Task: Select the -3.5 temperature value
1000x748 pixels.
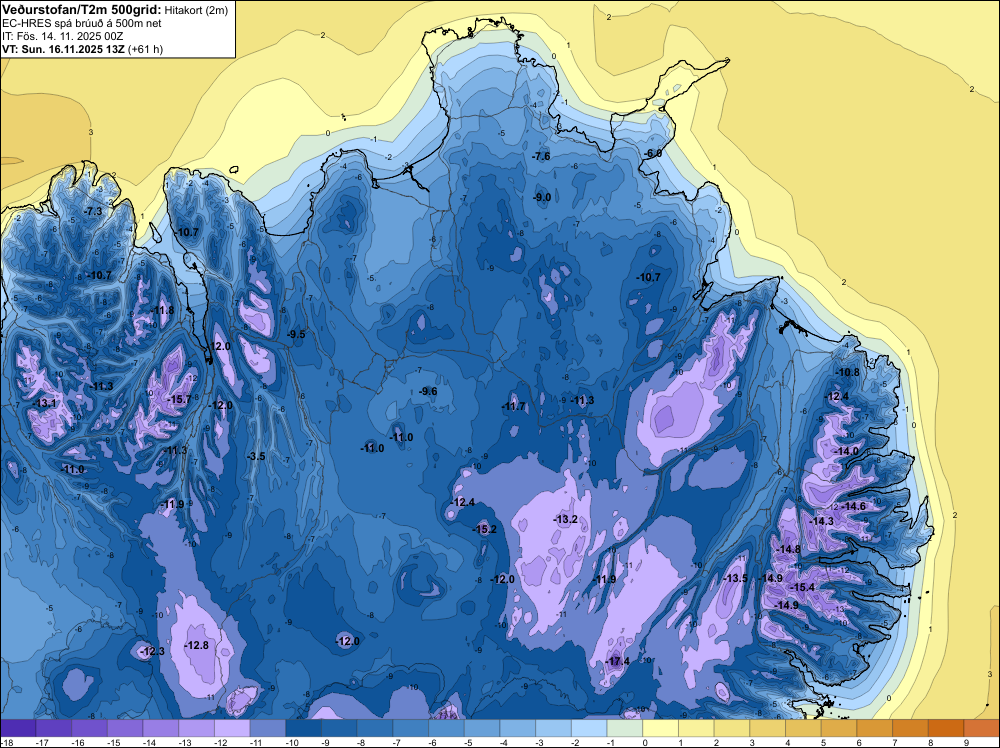Action: point(256,456)
